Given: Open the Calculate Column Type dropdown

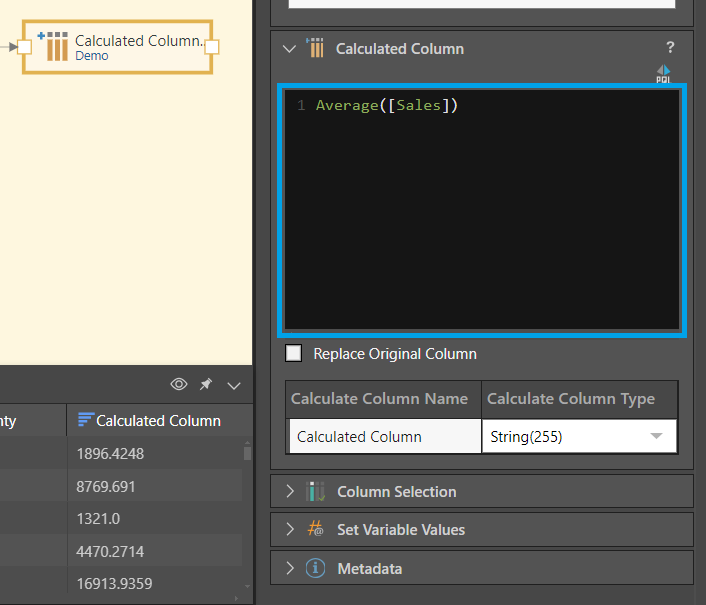Looking at the screenshot, I should pyautogui.click(x=656, y=436).
